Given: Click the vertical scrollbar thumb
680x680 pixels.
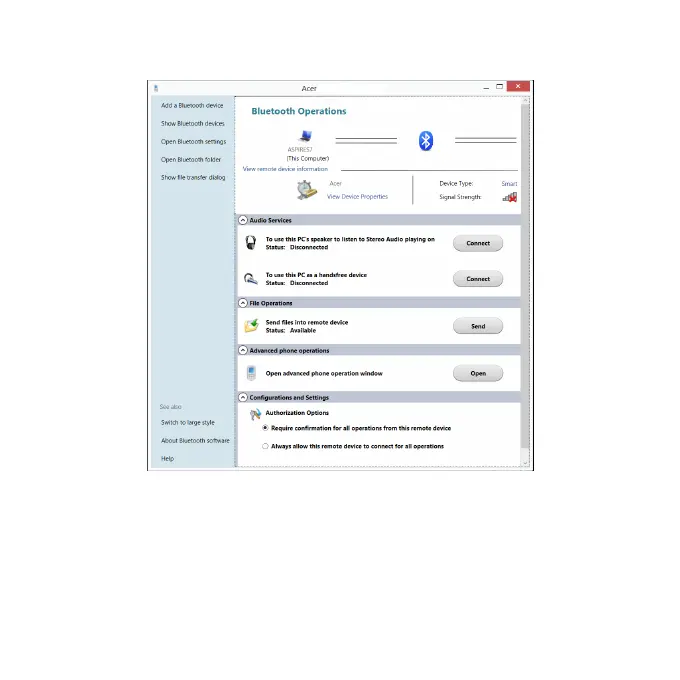Looking at the screenshot, I should (x=525, y=276).
